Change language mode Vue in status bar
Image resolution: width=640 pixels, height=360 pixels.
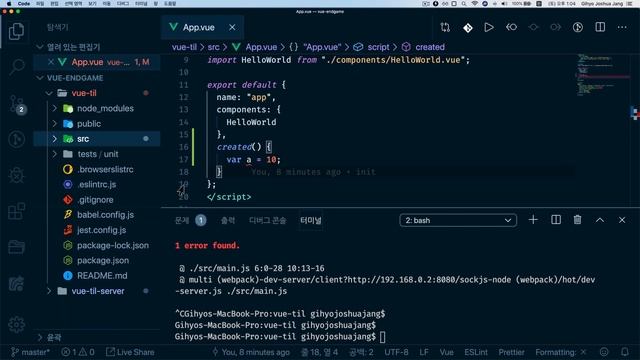click(446, 352)
